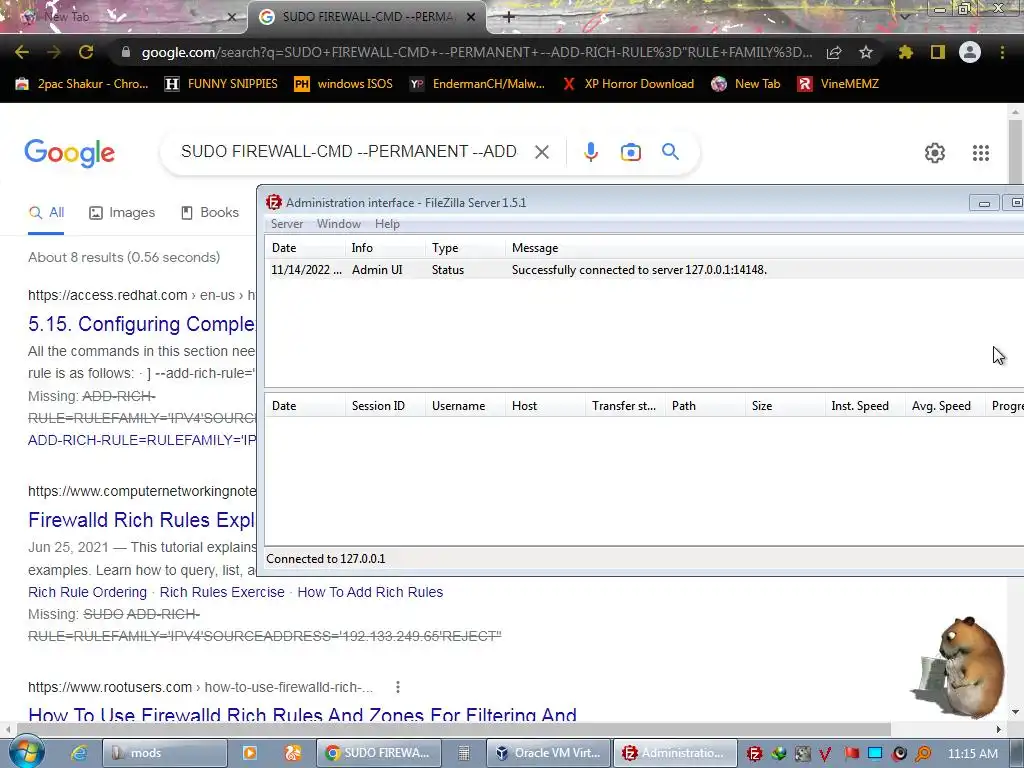This screenshot has width=1024, height=768.
Task: Select the Successfully connected log row
Action: point(644,270)
